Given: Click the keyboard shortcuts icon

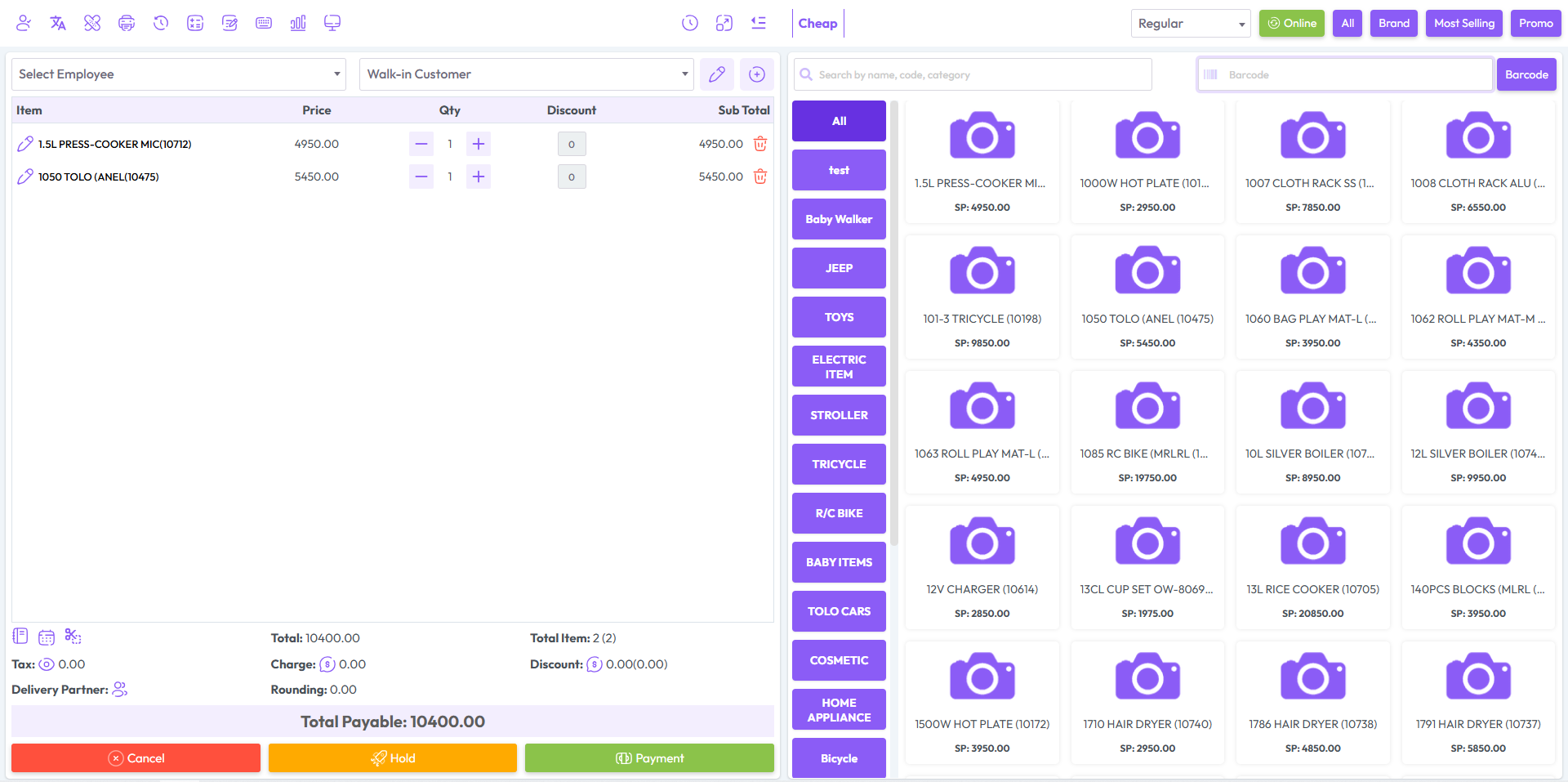Looking at the screenshot, I should [x=264, y=23].
